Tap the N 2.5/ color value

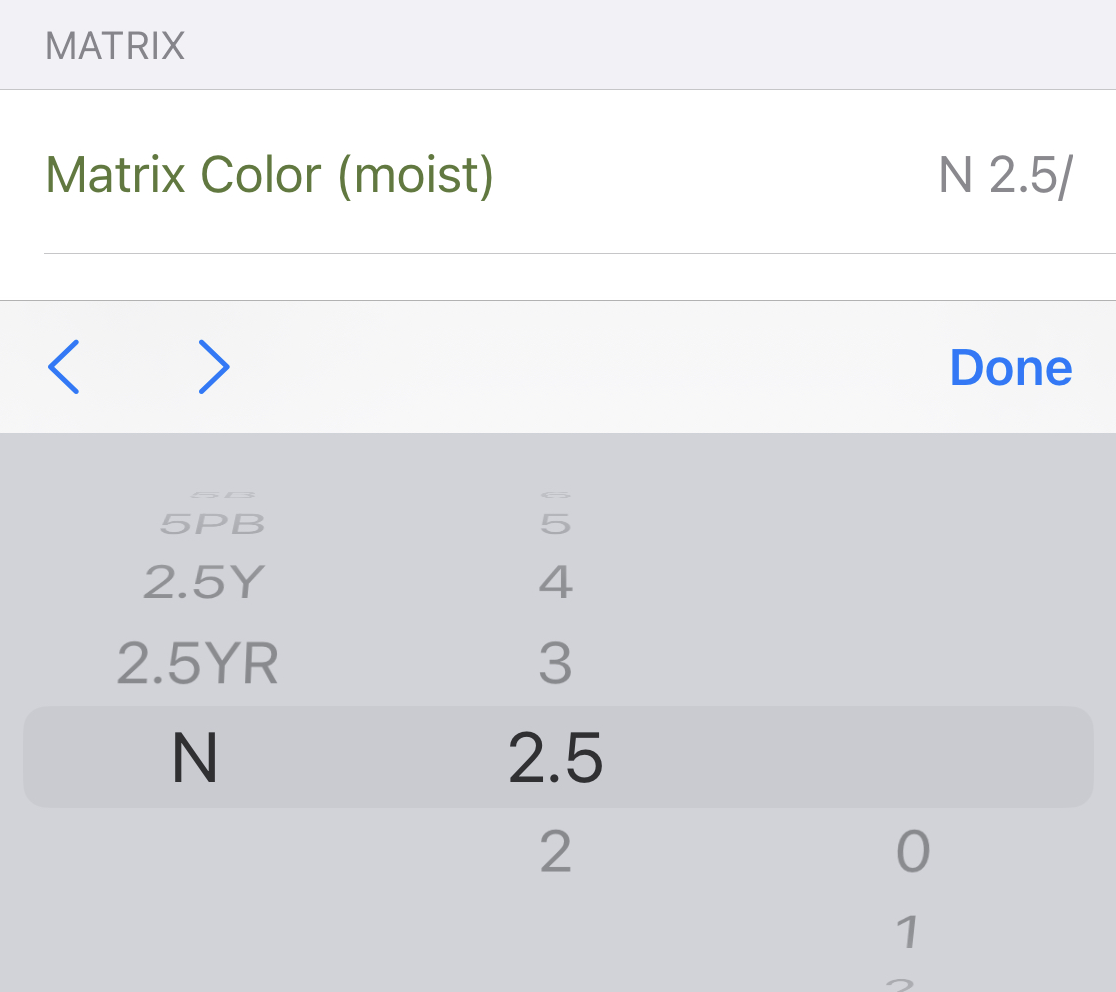click(x=1004, y=176)
